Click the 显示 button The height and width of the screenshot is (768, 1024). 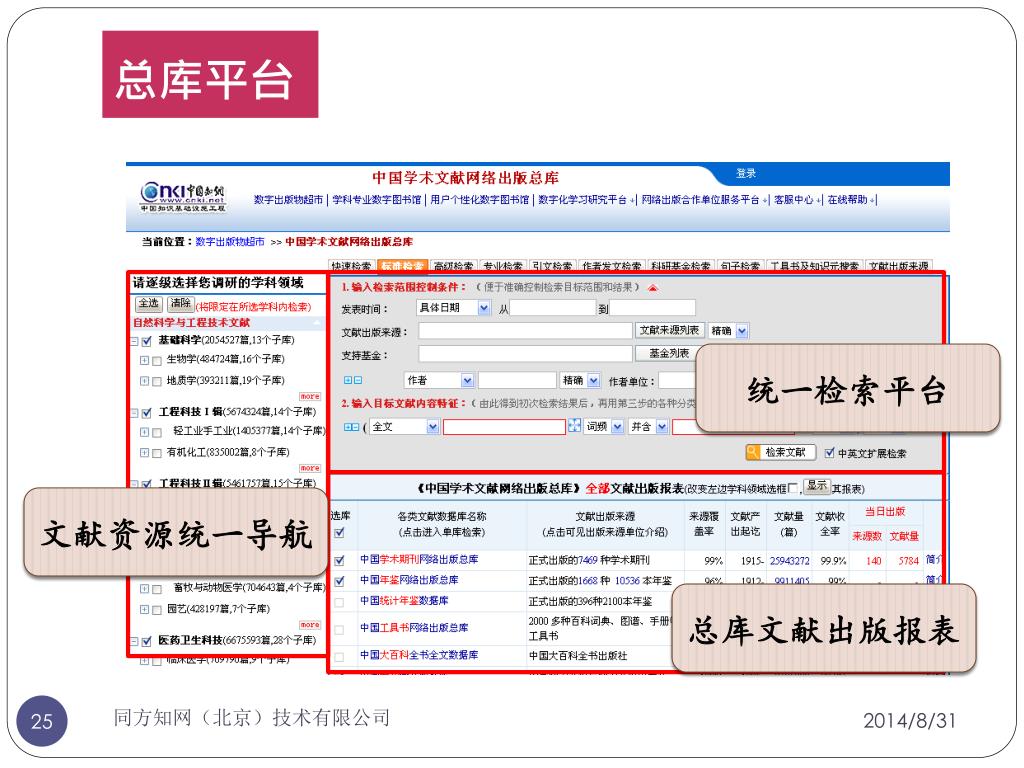(x=816, y=485)
